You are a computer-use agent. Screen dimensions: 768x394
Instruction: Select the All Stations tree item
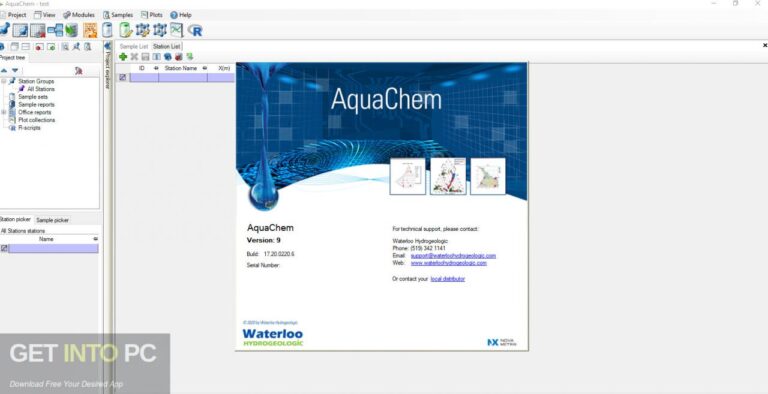coord(41,89)
